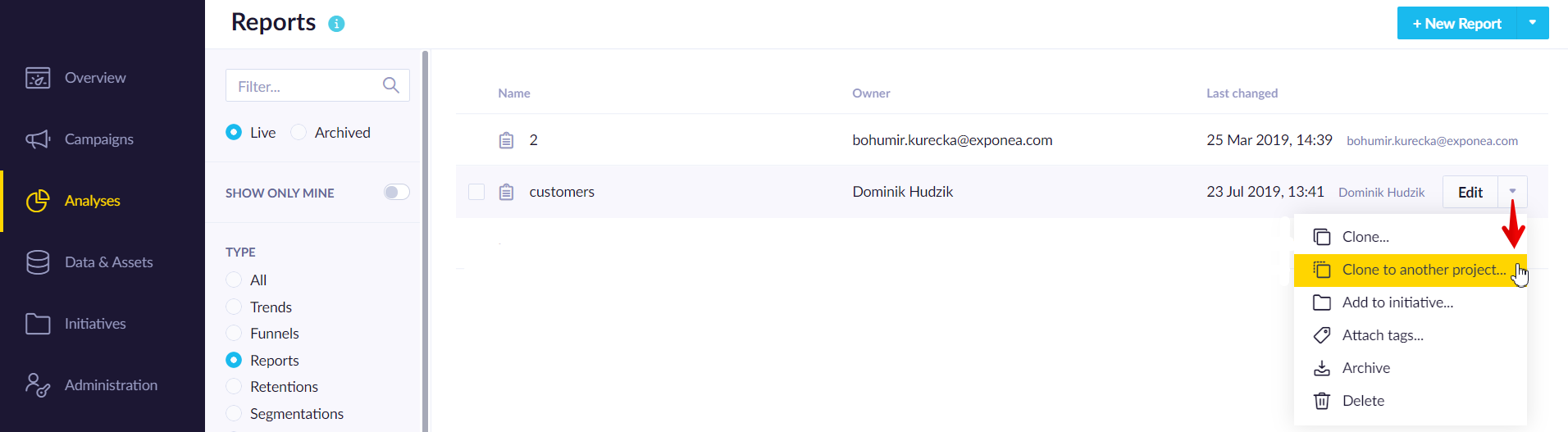Collapse the Edit dropdown arrow on customers row
The width and height of the screenshot is (1568, 432).
coord(1513,192)
